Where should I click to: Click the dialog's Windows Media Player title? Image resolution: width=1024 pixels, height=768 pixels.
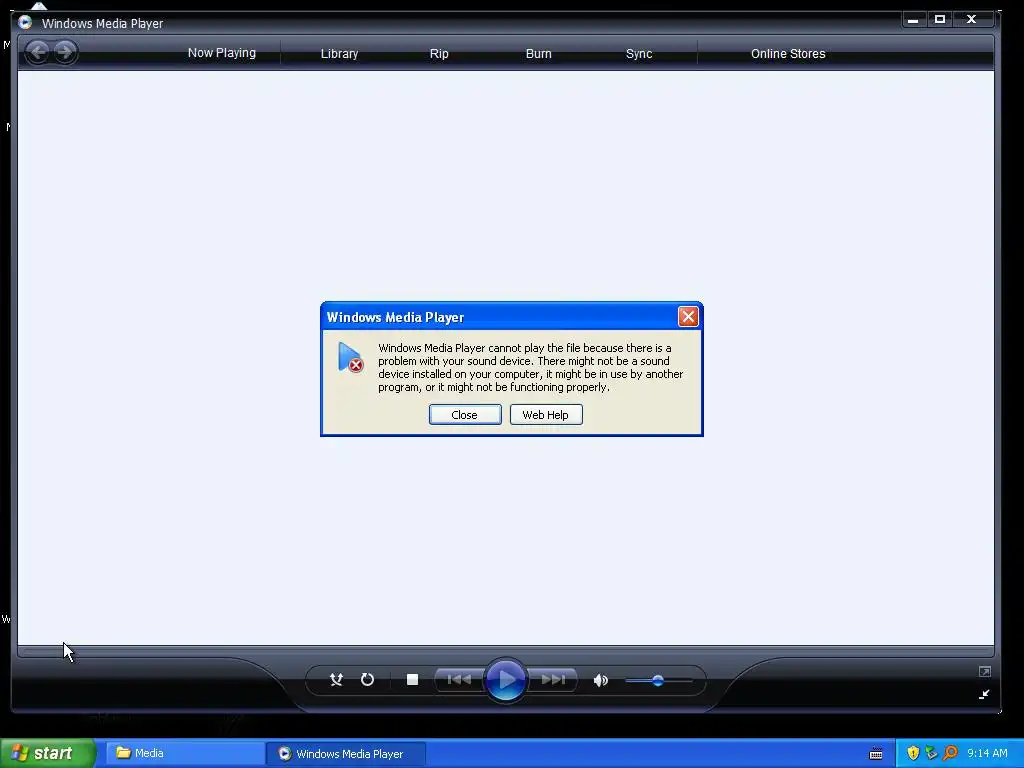pos(395,317)
